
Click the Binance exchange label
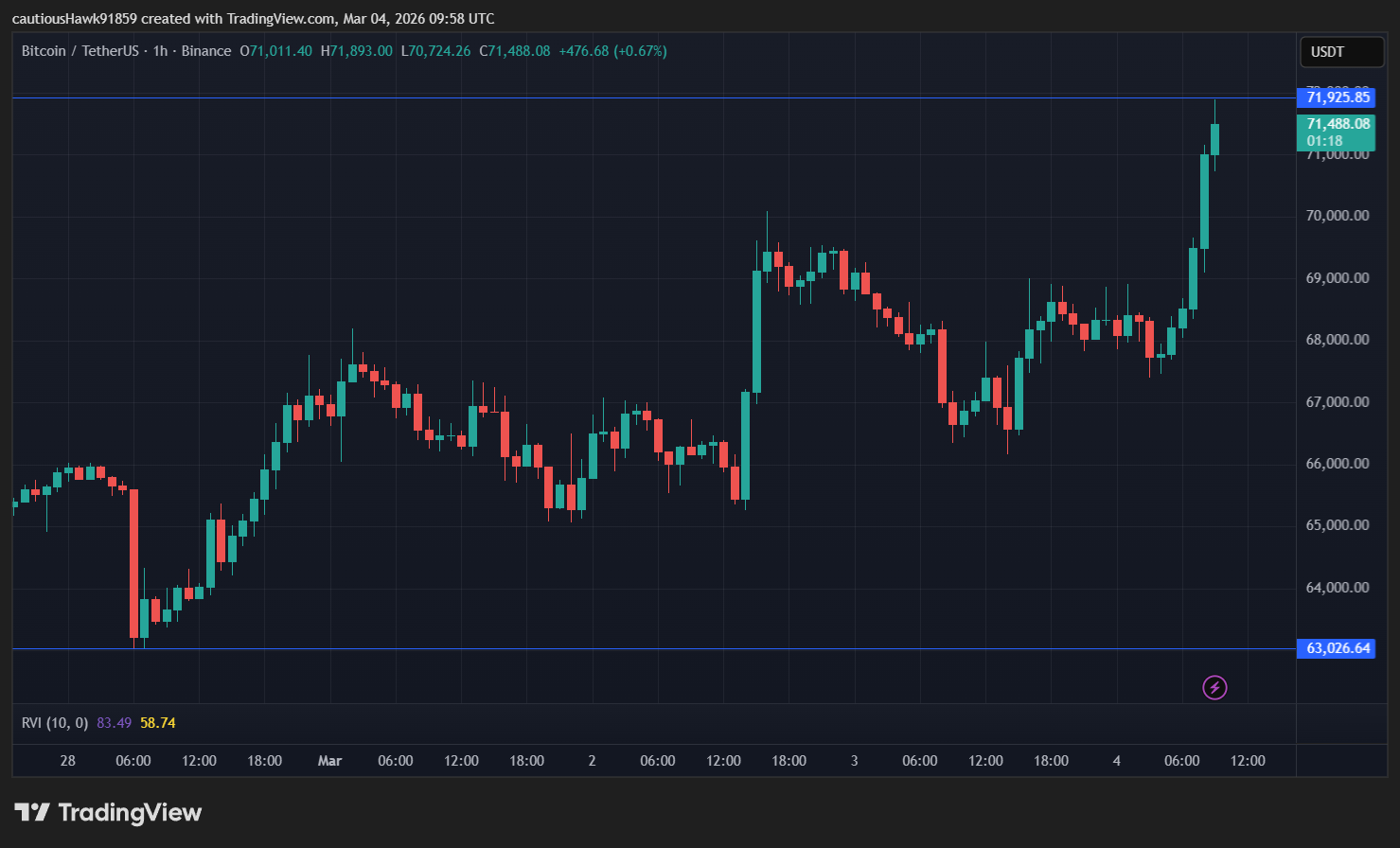click(206, 51)
